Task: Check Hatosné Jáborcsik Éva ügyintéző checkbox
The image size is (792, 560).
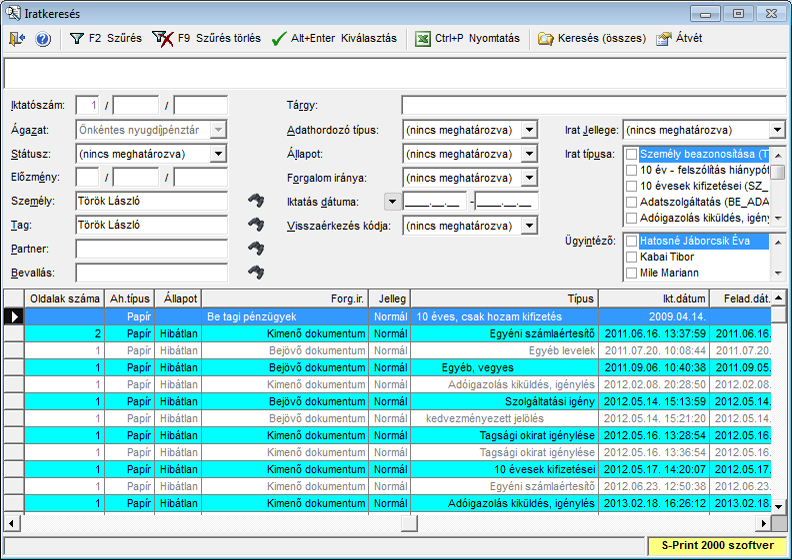Action: (x=631, y=241)
